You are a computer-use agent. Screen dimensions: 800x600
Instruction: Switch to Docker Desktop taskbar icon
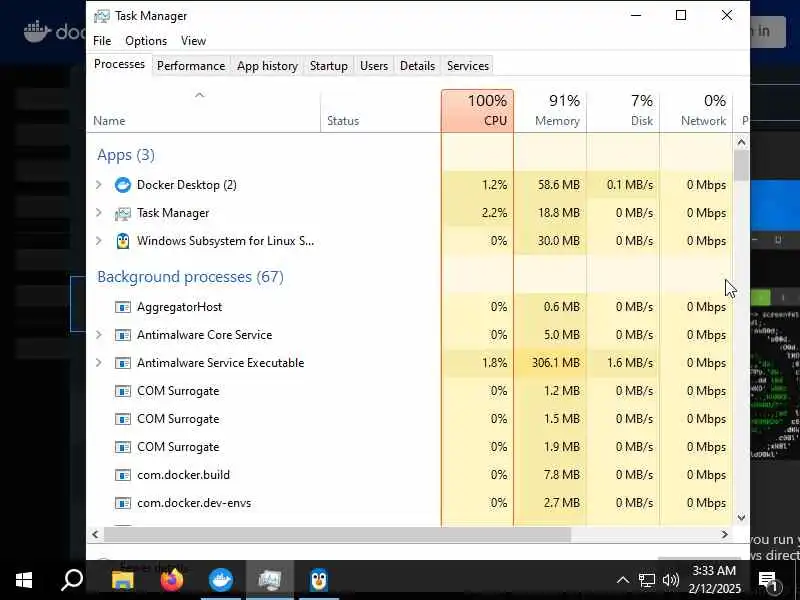tap(221, 580)
